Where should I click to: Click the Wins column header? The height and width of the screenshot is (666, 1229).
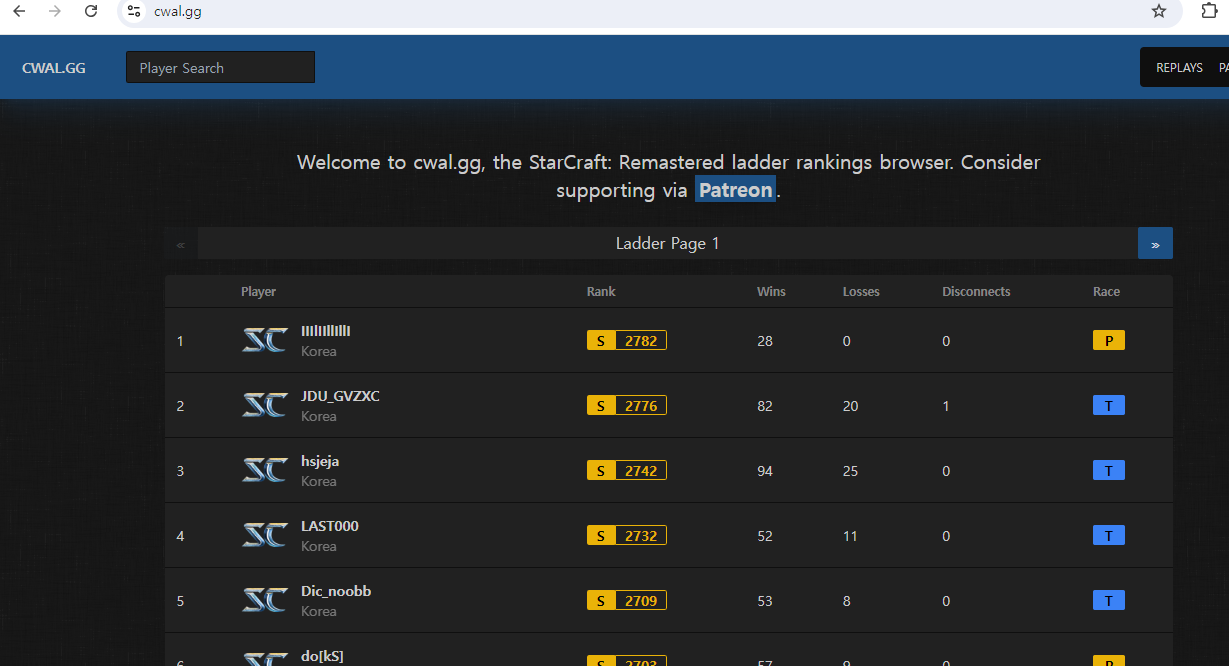(x=771, y=292)
